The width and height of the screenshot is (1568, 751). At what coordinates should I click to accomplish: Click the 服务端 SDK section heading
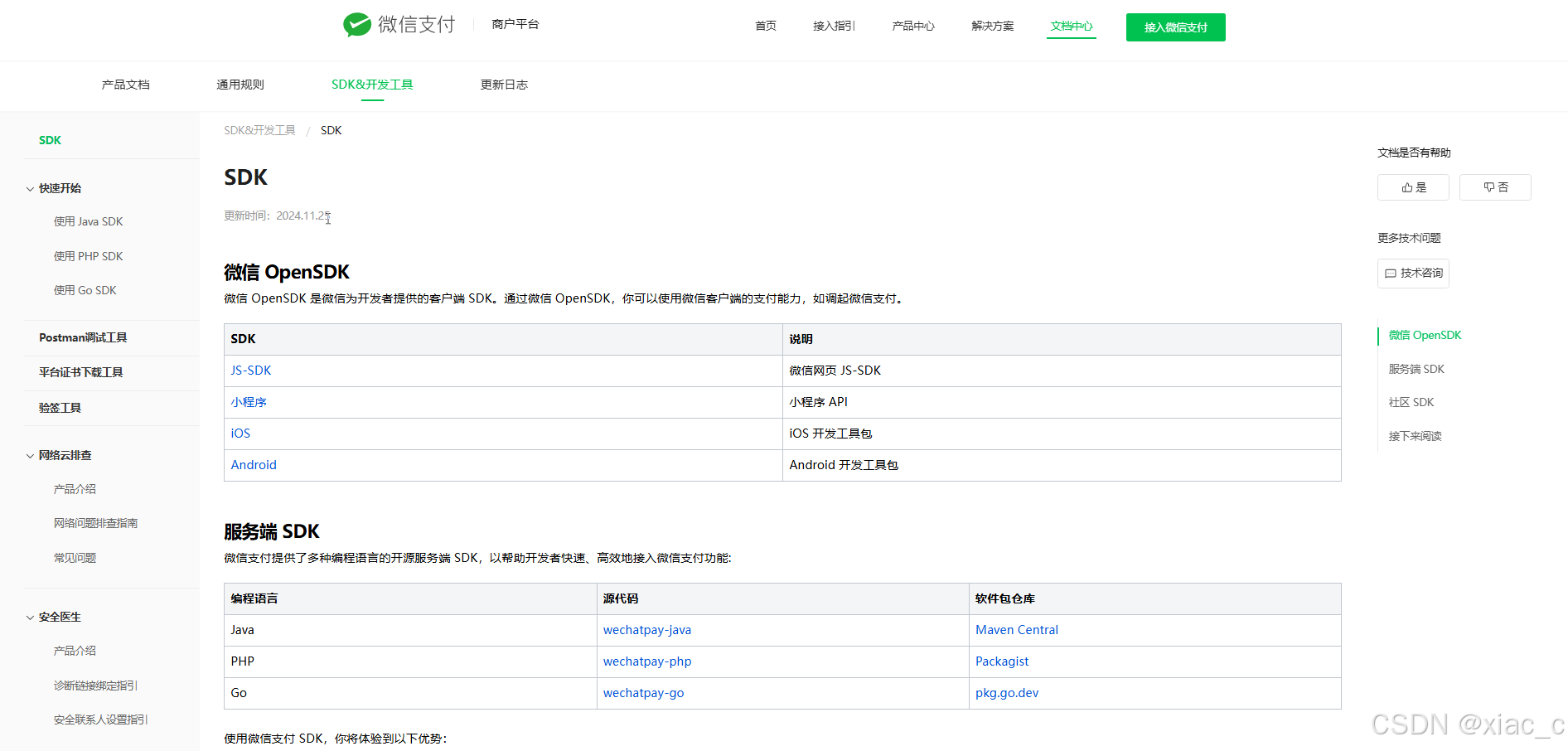point(272,531)
